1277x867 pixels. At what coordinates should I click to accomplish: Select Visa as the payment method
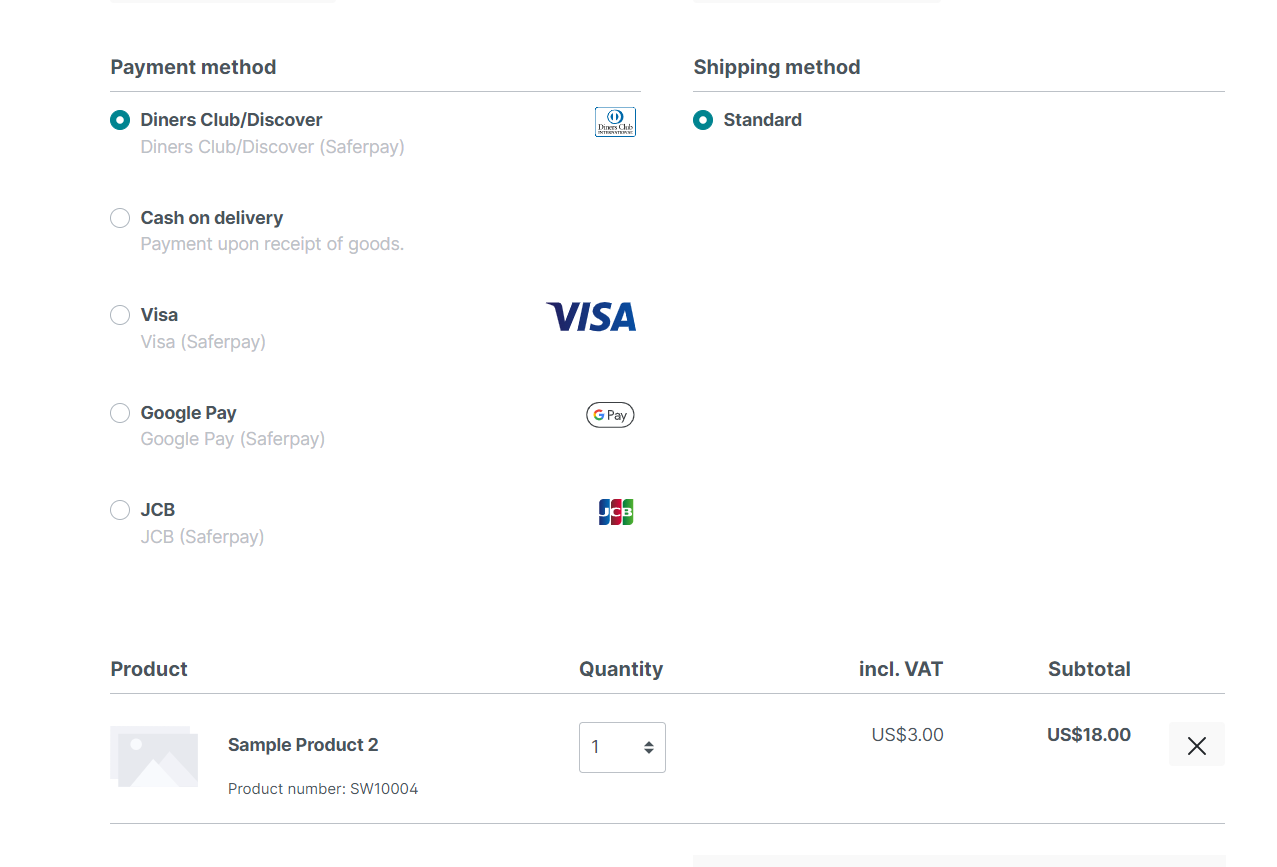(119, 315)
